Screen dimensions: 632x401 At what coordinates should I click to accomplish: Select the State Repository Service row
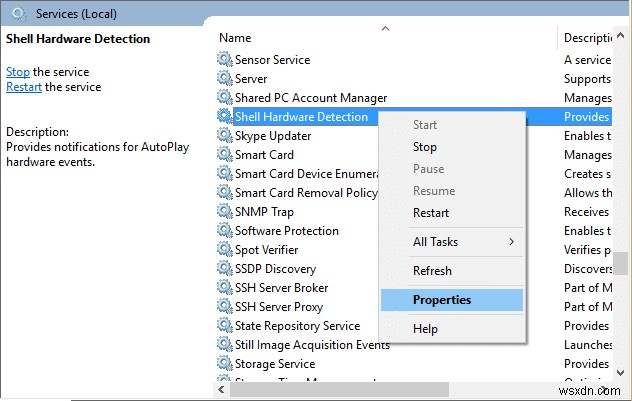[297, 326]
